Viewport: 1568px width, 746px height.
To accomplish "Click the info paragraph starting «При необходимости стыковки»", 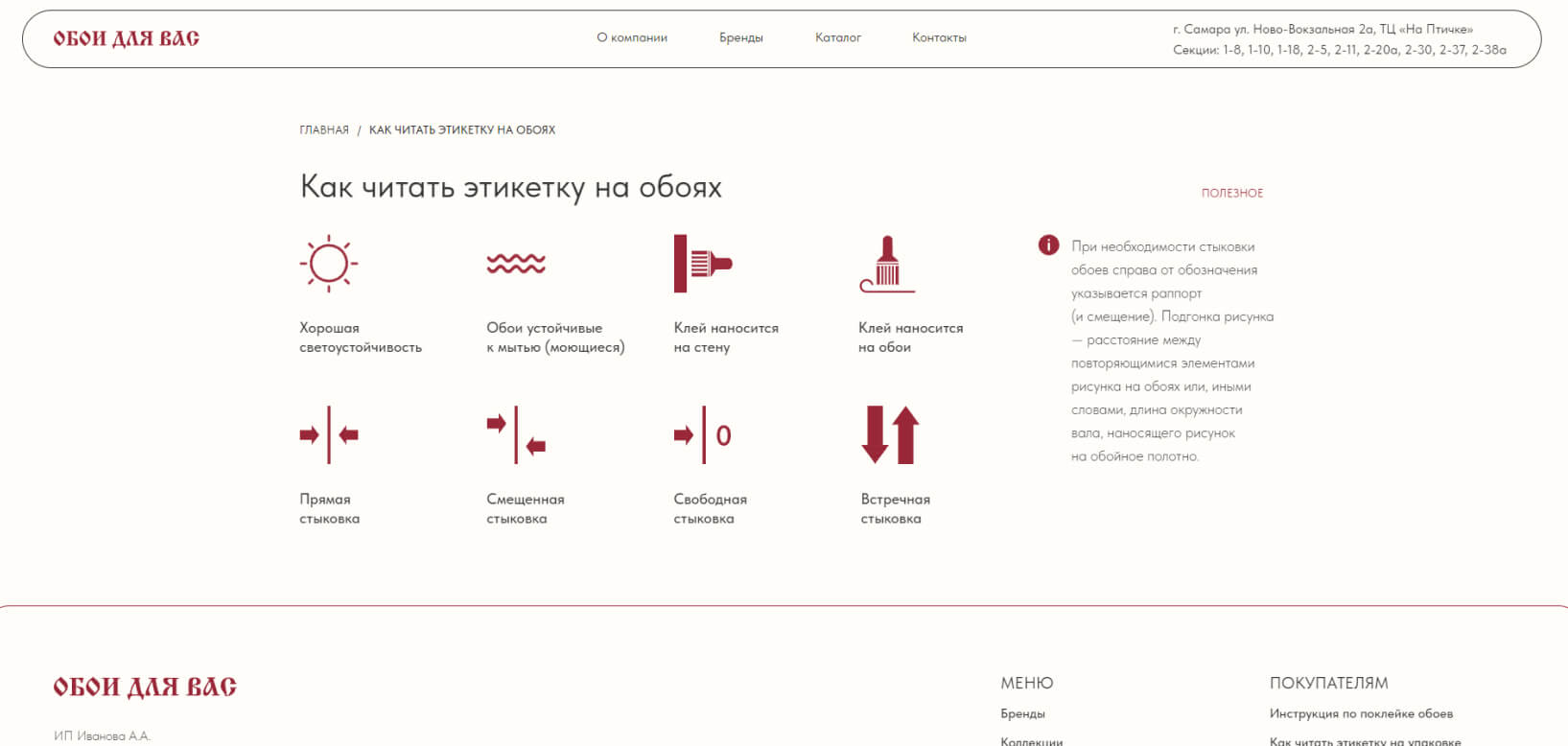I will pos(1172,352).
